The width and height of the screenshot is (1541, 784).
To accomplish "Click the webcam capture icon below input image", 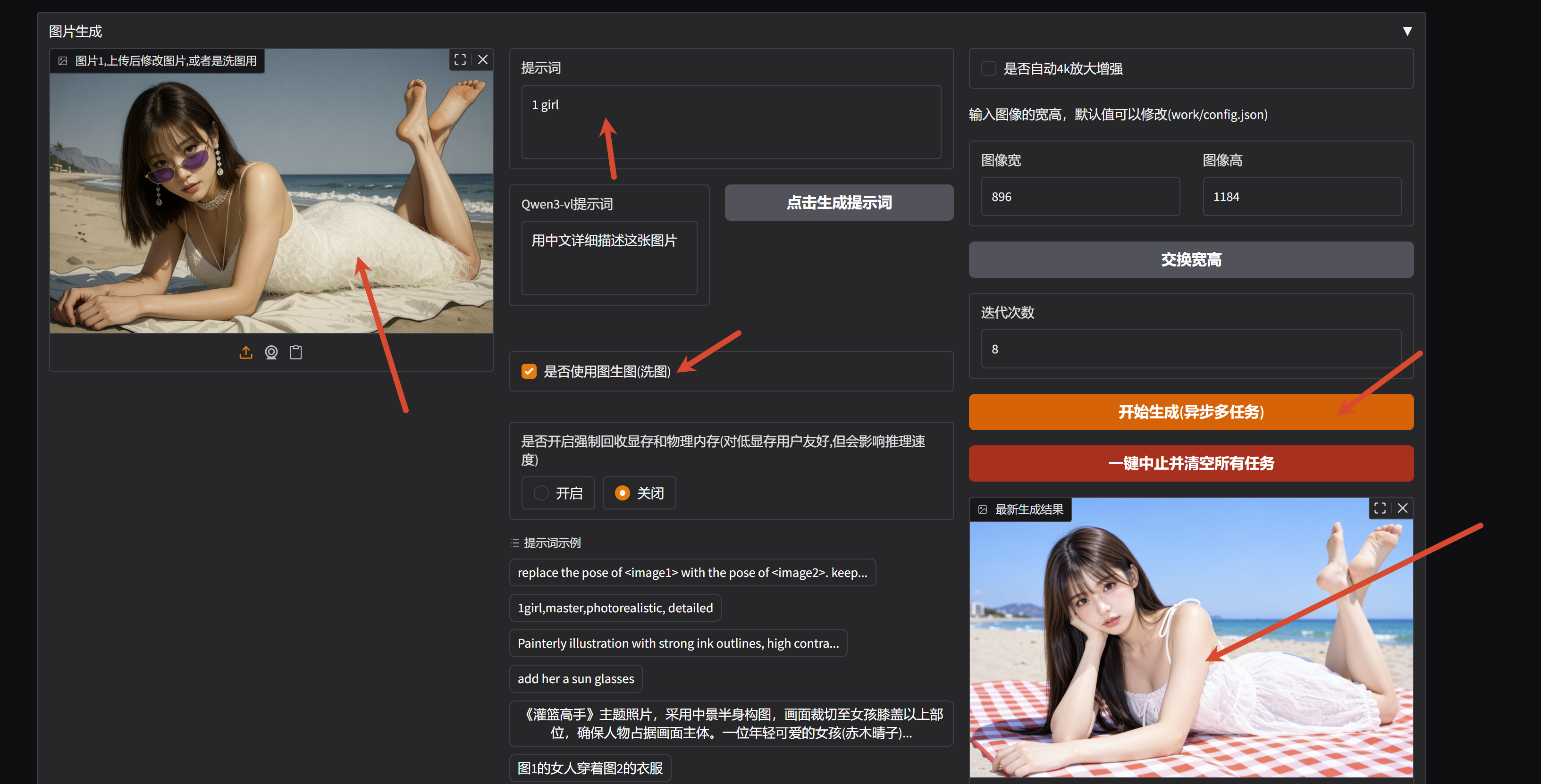I will pos(271,352).
